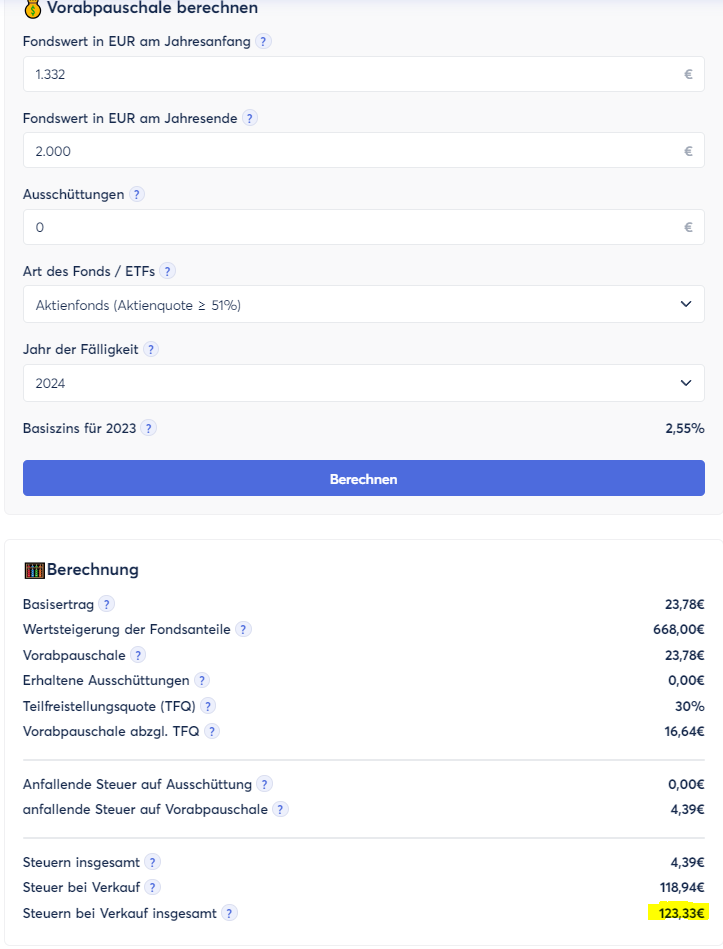The height and width of the screenshot is (949, 723).
Task: Click help icon beside Basiszins für 2023
Action: click(x=148, y=428)
